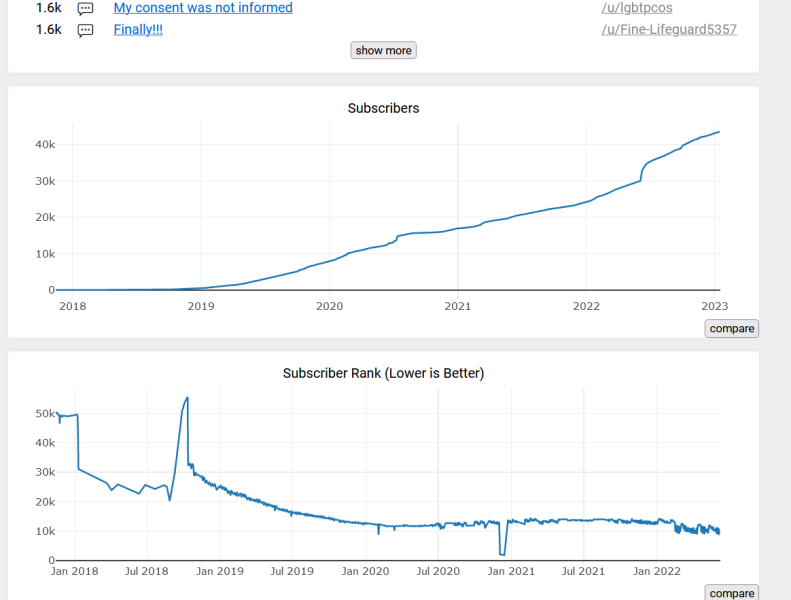The image size is (791, 600).
Task: Click compare button under Subscribers chart
Action: coord(731,329)
